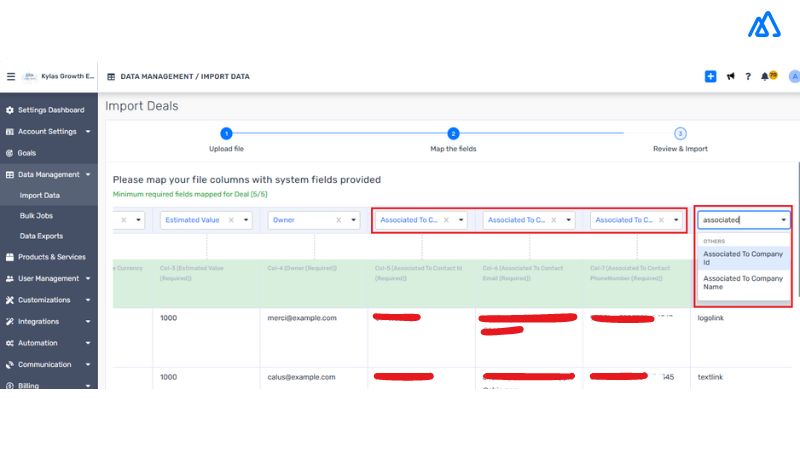Open Data Exports in the sidebar
This screenshot has height=450, width=800.
coord(41,236)
